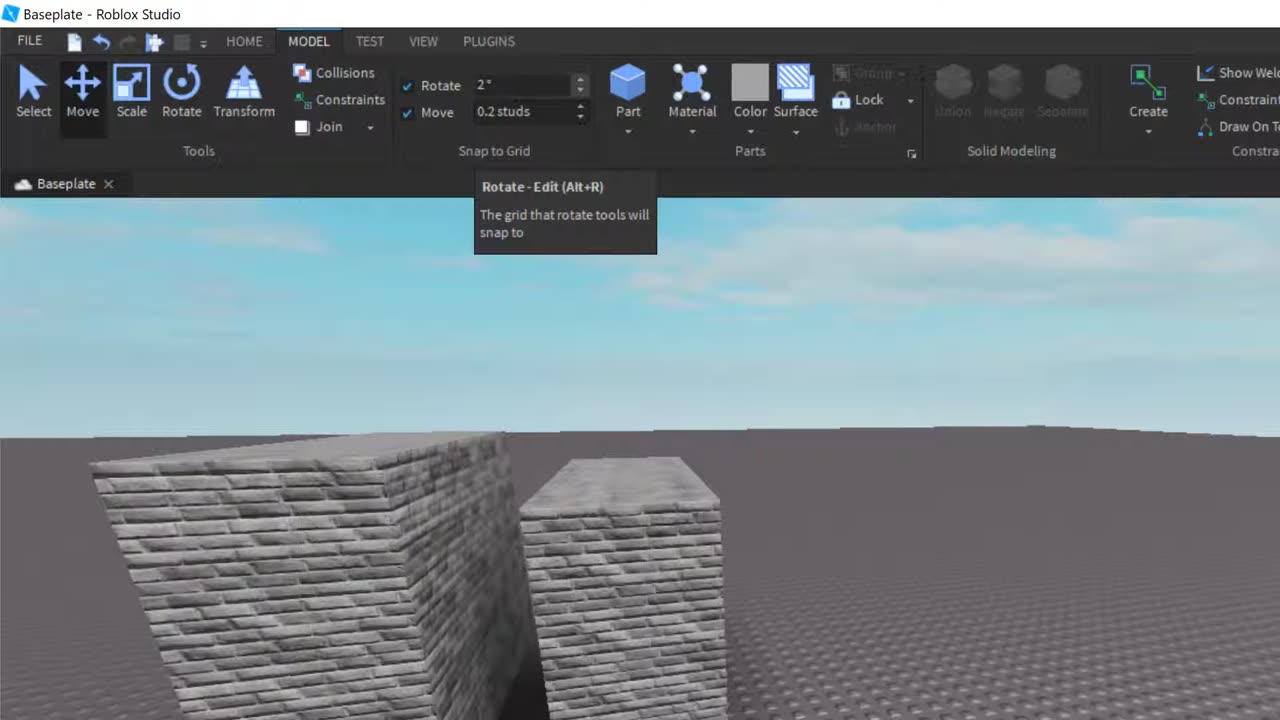
Task: Click the disabled Anchor icon
Action: click(841, 127)
